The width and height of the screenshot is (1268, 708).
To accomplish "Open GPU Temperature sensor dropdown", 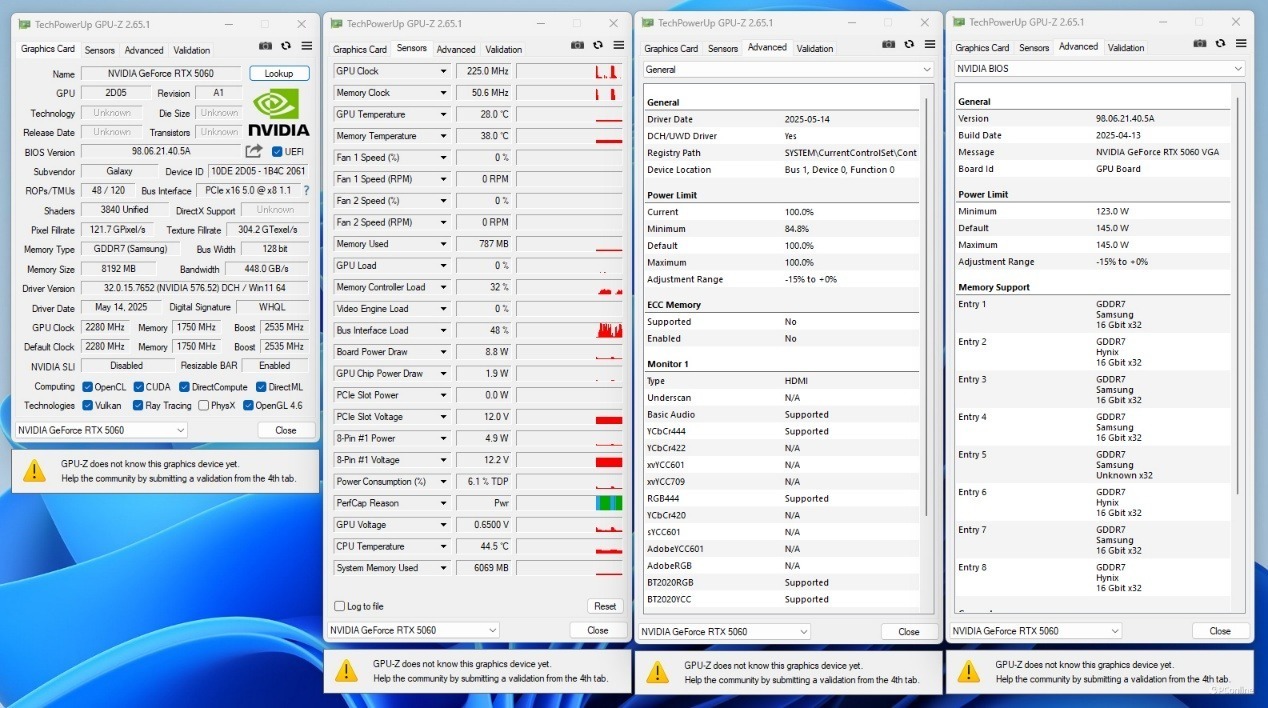I will coord(443,114).
